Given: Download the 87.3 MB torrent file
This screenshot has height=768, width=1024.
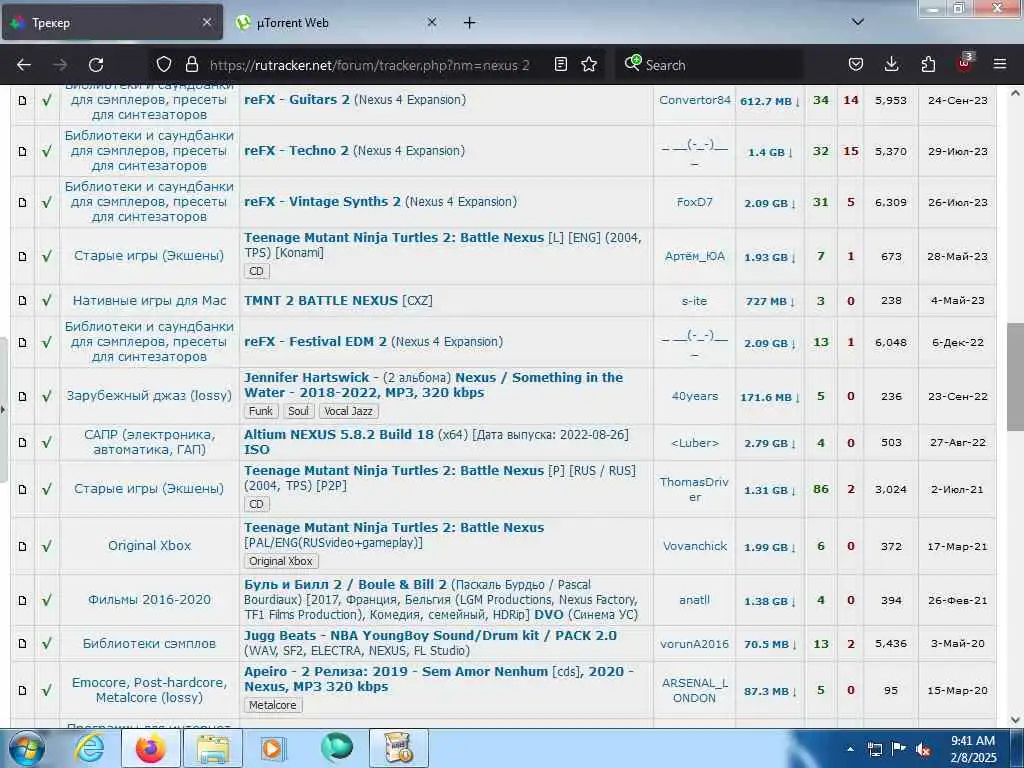Looking at the screenshot, I should 770,691.
